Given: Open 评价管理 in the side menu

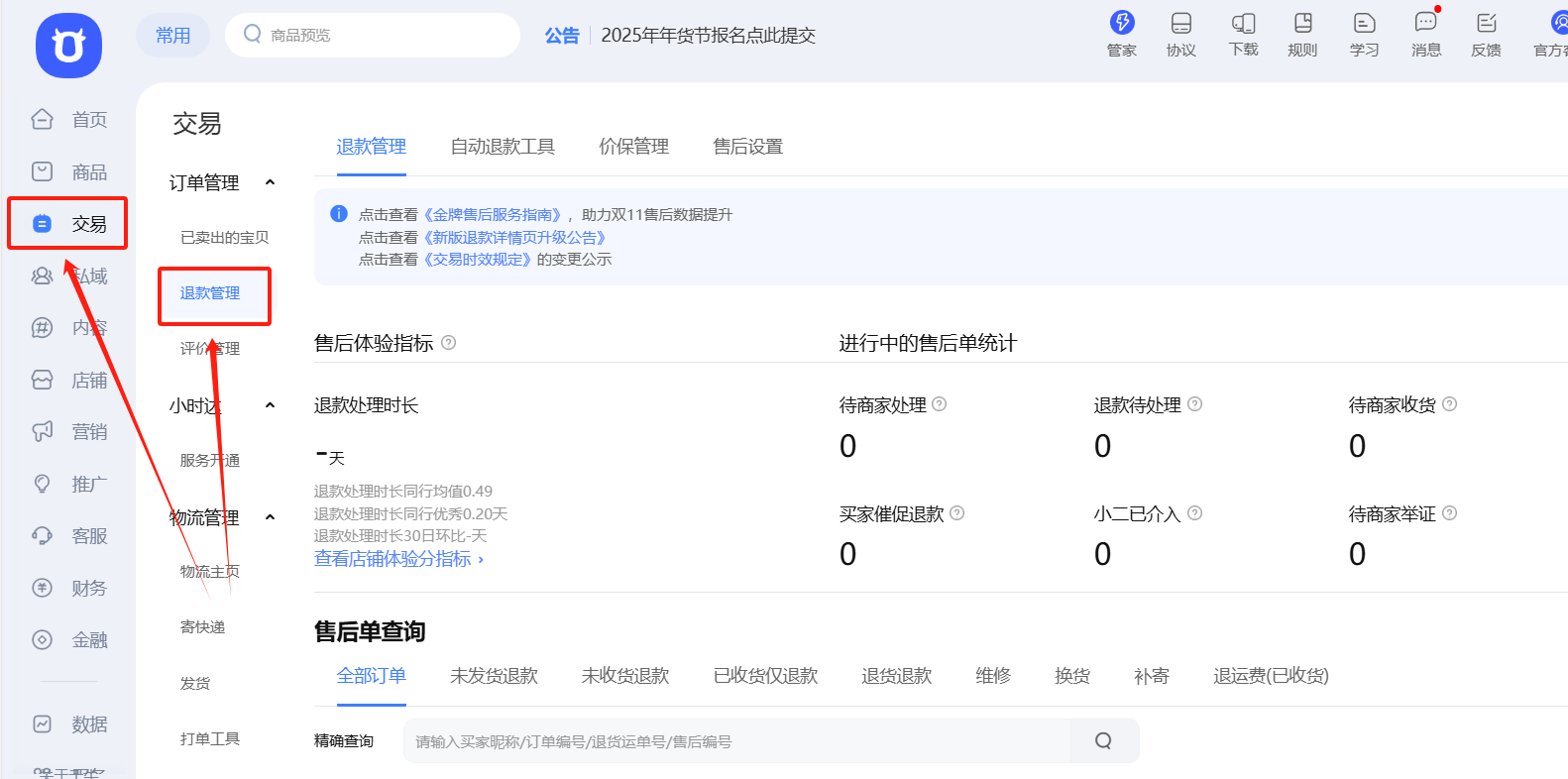Looking at the screenshot, I should point(210,349).
